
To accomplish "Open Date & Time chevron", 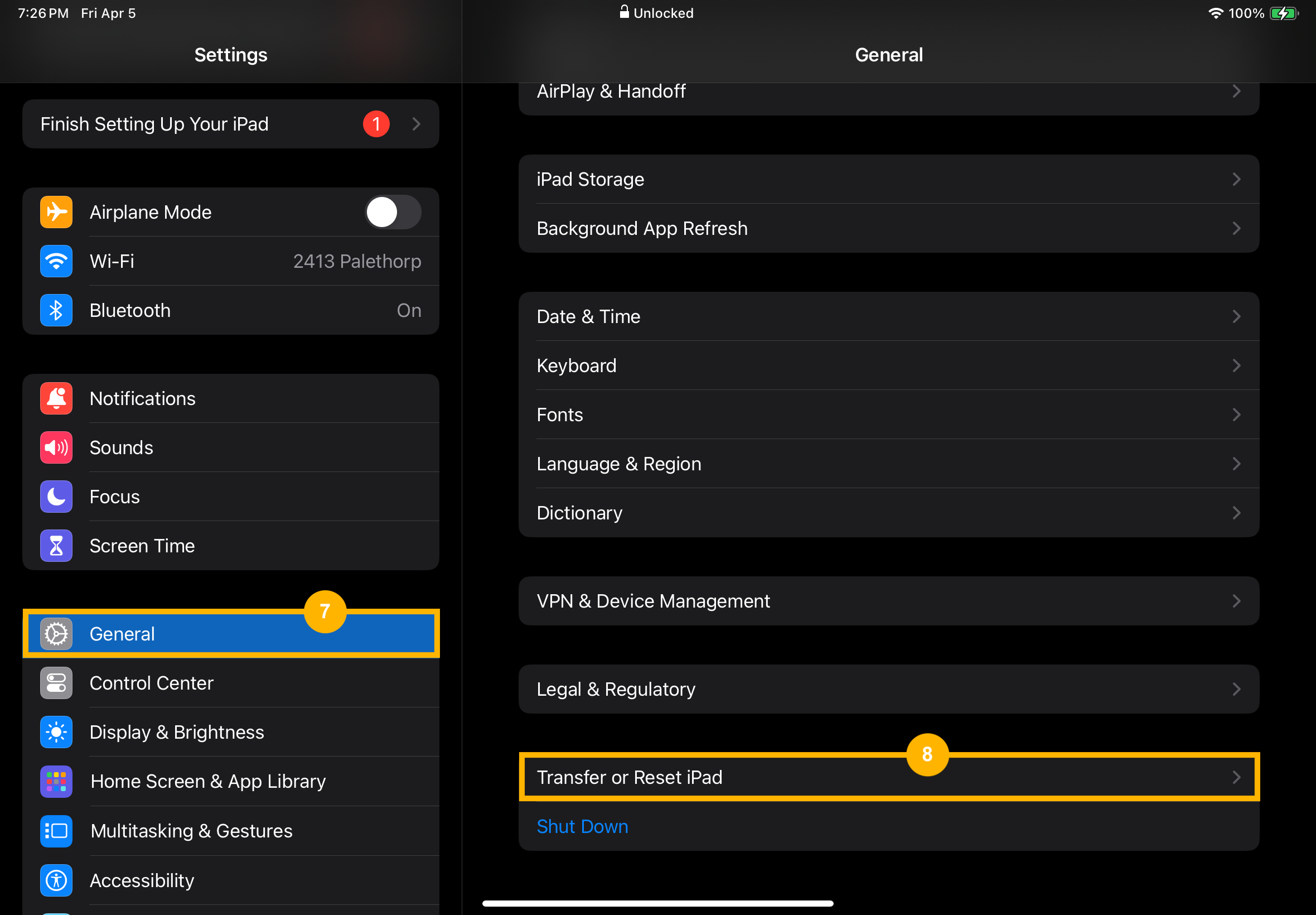I will (1236, 316).
